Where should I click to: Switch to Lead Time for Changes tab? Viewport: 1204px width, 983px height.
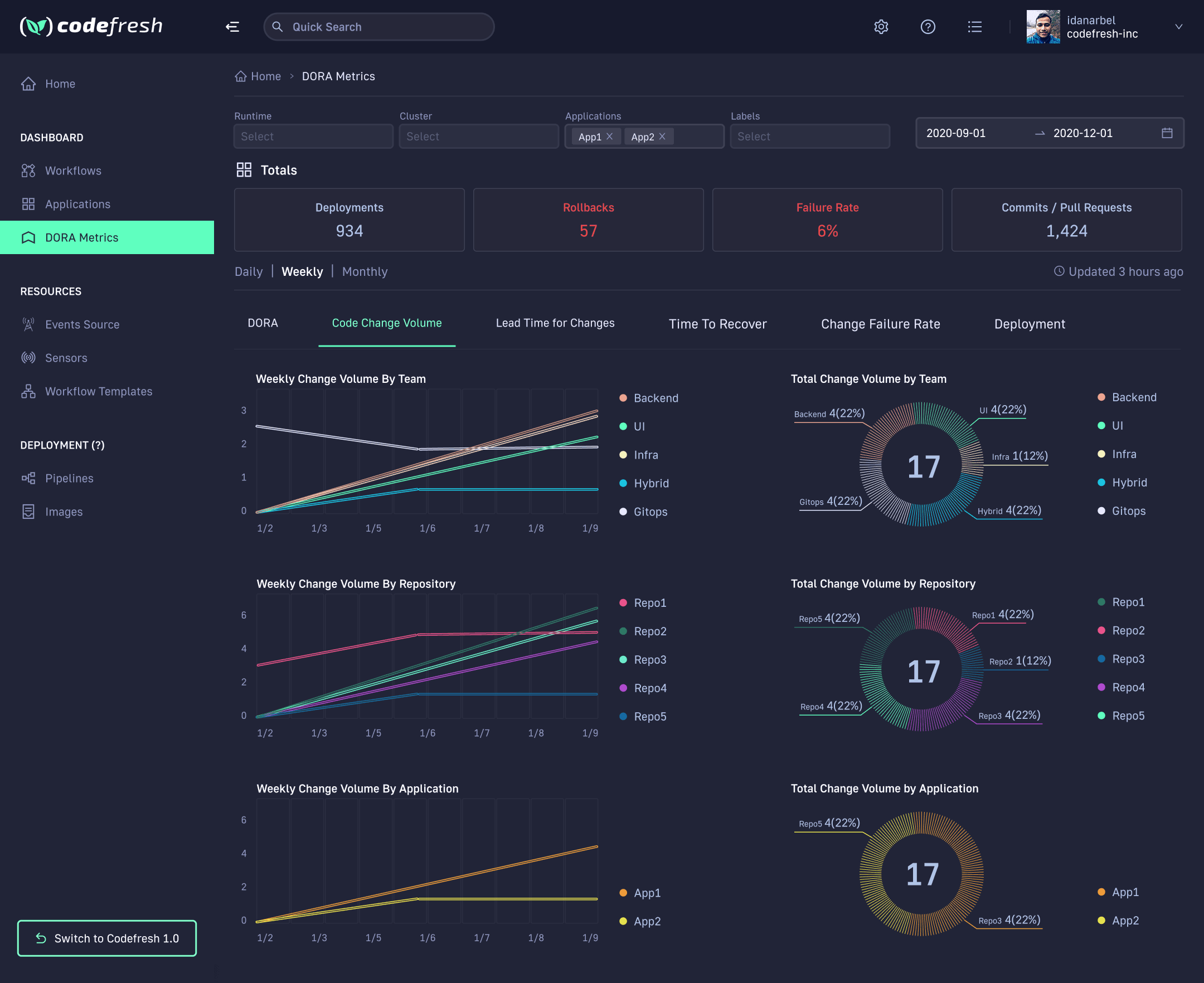555,323
